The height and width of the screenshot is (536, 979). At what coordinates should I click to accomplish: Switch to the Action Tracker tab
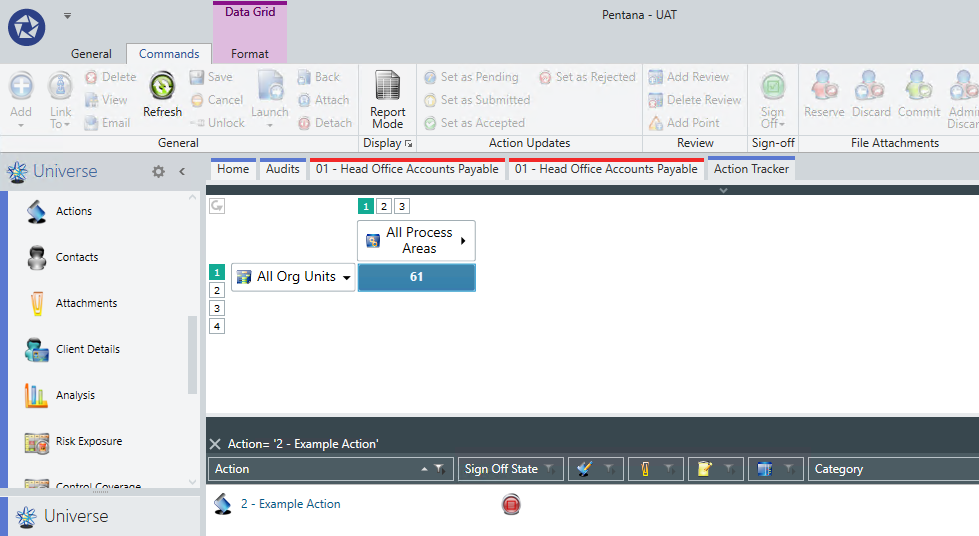(x=751, y=169)
